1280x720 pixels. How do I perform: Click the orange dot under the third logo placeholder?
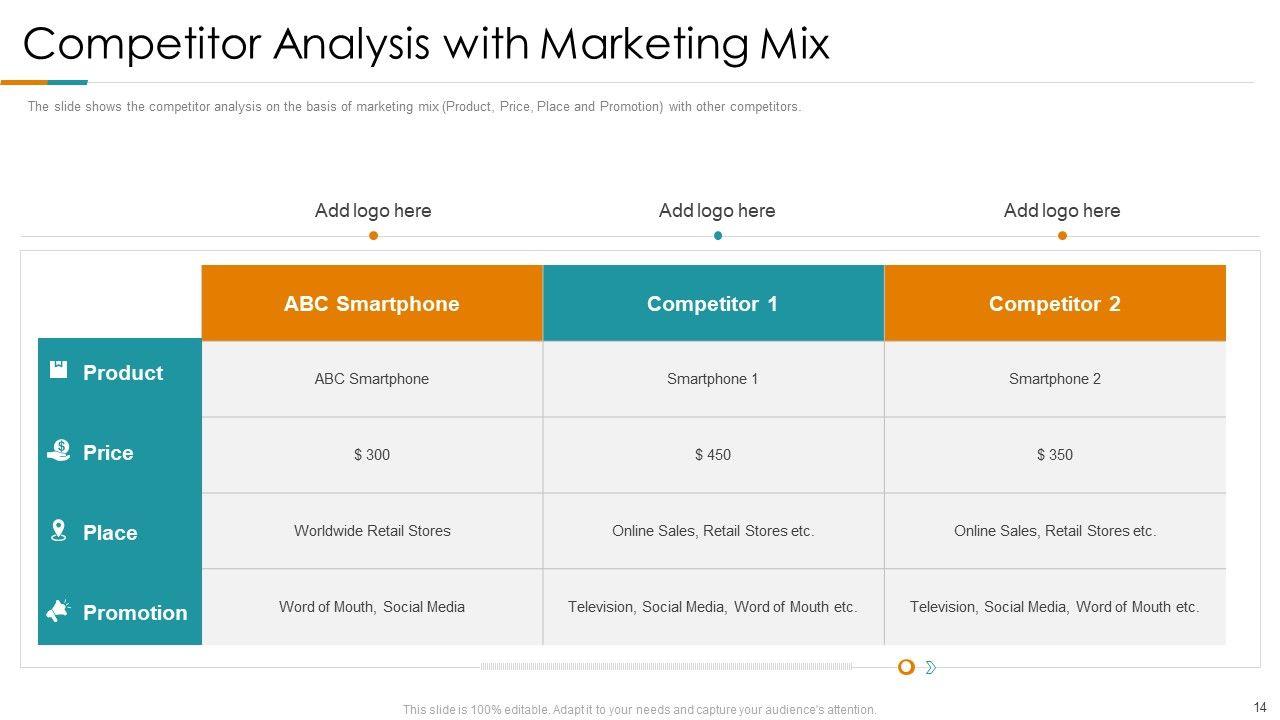[x=1062, y=236]
